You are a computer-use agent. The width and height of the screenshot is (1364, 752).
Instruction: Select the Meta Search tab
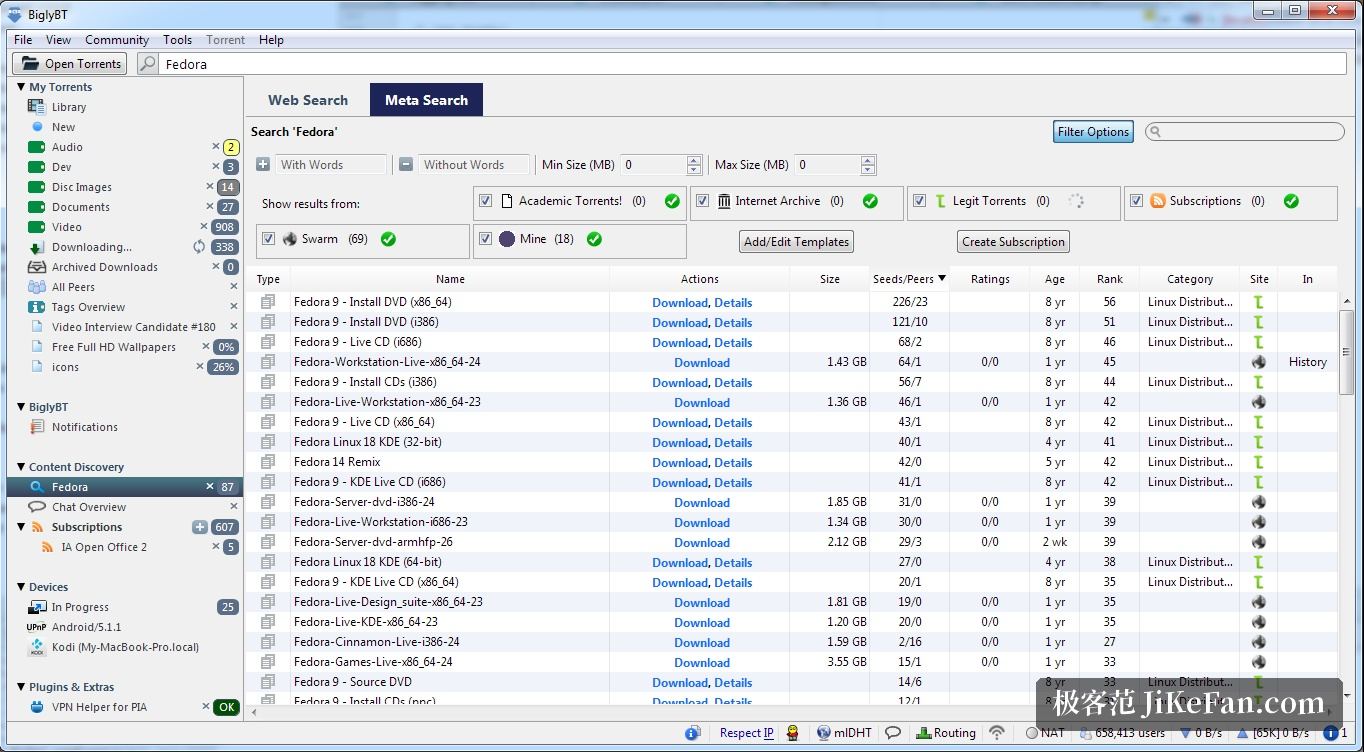click(426, 100)
